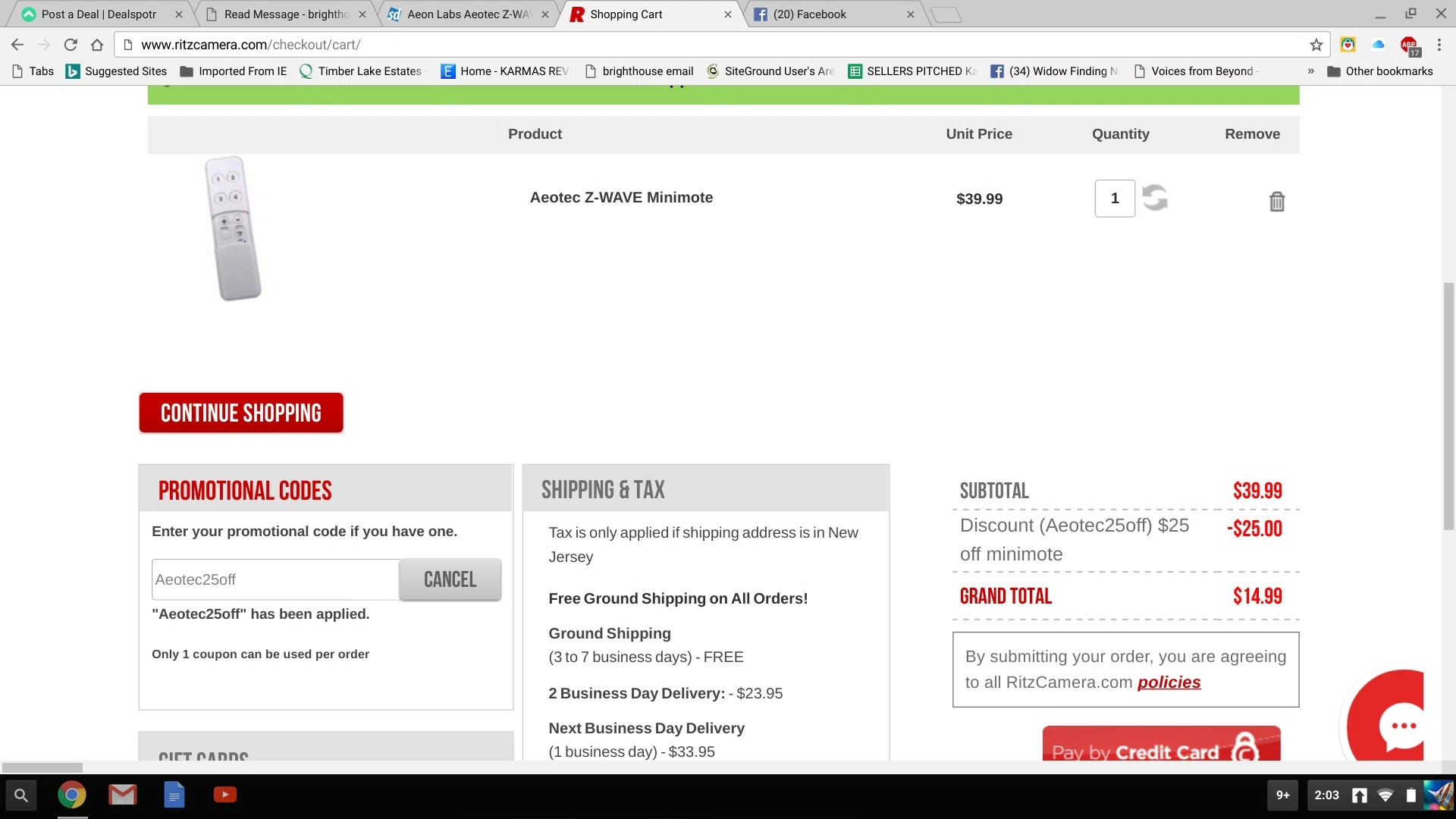This screenshot has width=1456, height=819.
Task: Open the notification counter showing 9+
Action: (1283, 795)
